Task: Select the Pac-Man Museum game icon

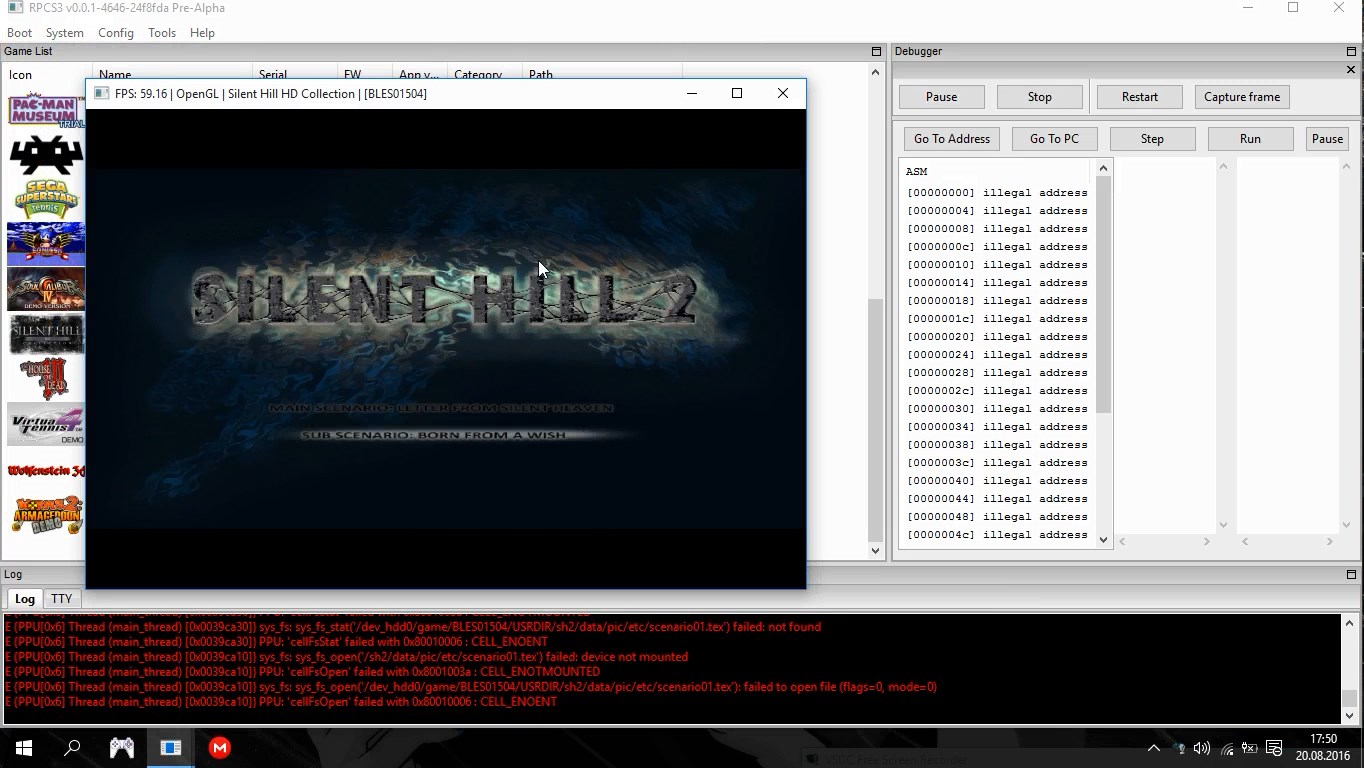Action: tap(45, 110)
